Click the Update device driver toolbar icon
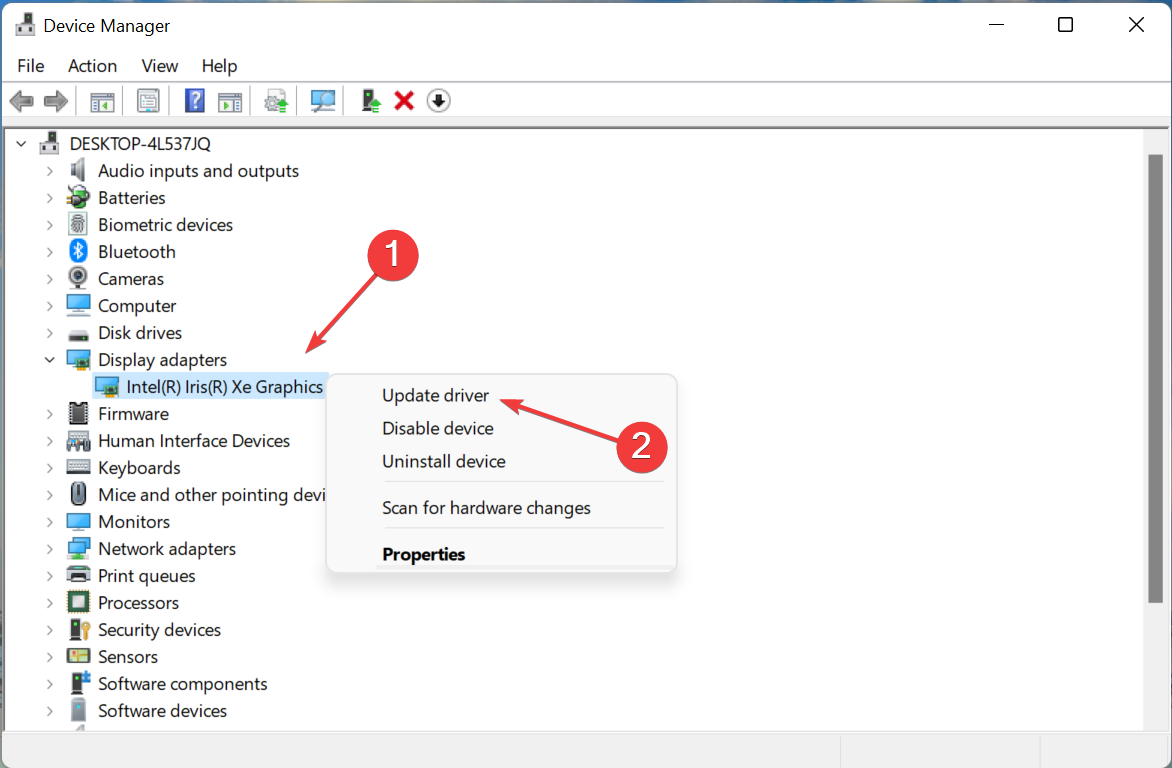1172x768 pixels. coord(371,101)
